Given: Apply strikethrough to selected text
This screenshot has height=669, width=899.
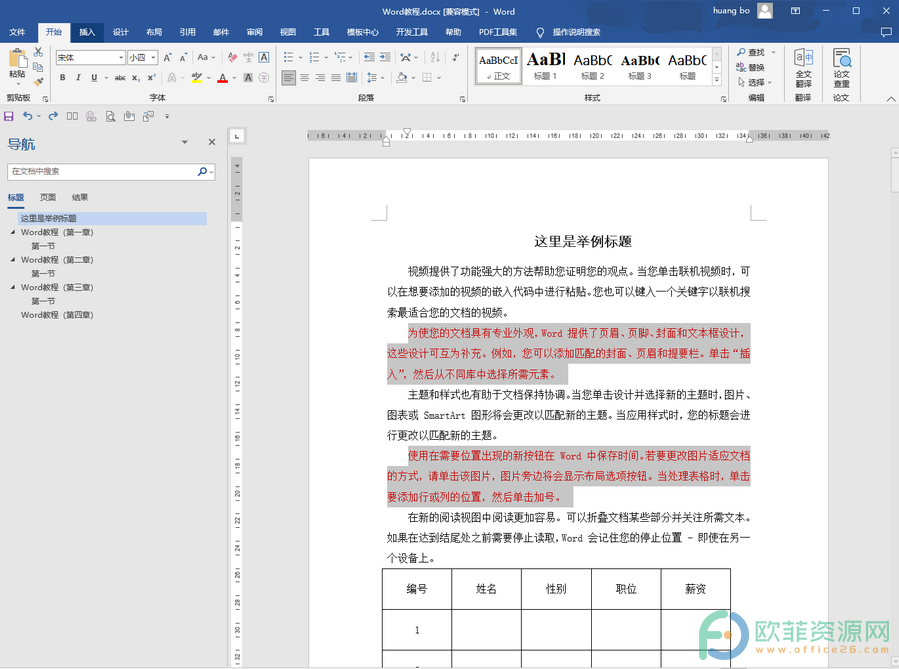Looking at the screenshot, I should coord(120,77).
